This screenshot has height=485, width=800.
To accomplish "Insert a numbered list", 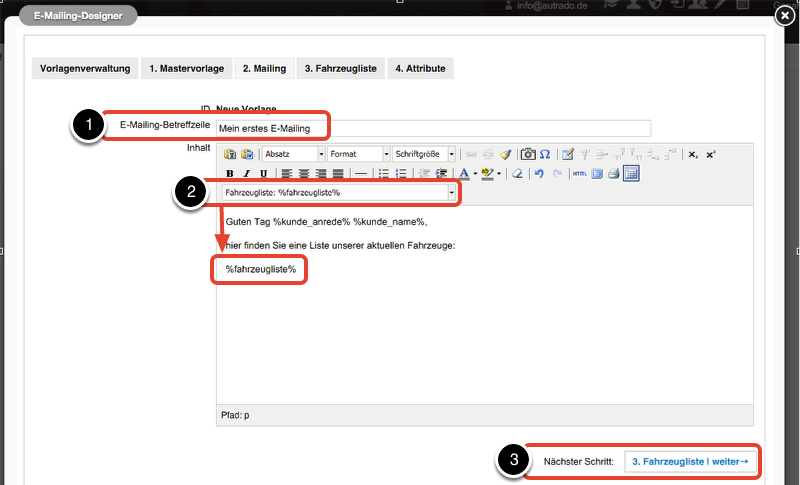I will pyautogui.click(x=401, y=173).
